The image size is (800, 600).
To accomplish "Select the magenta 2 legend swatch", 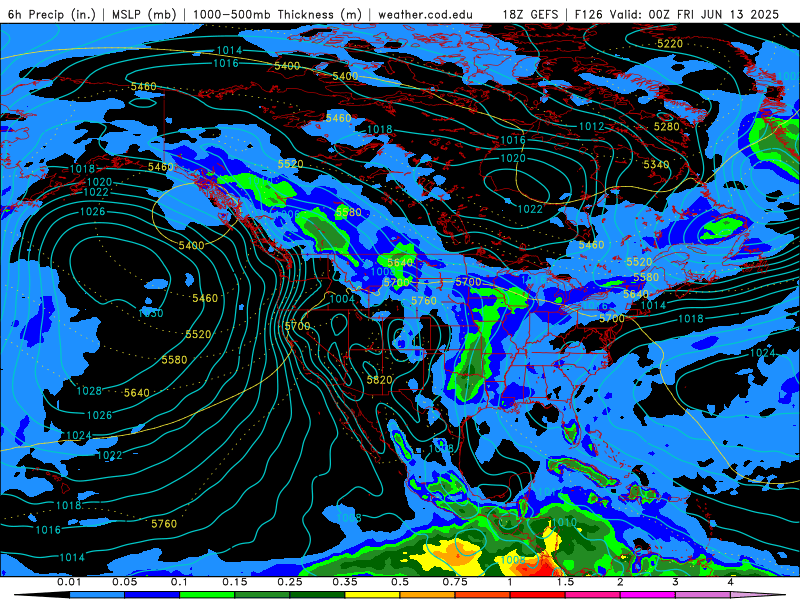I will click(x=648, y=595).
